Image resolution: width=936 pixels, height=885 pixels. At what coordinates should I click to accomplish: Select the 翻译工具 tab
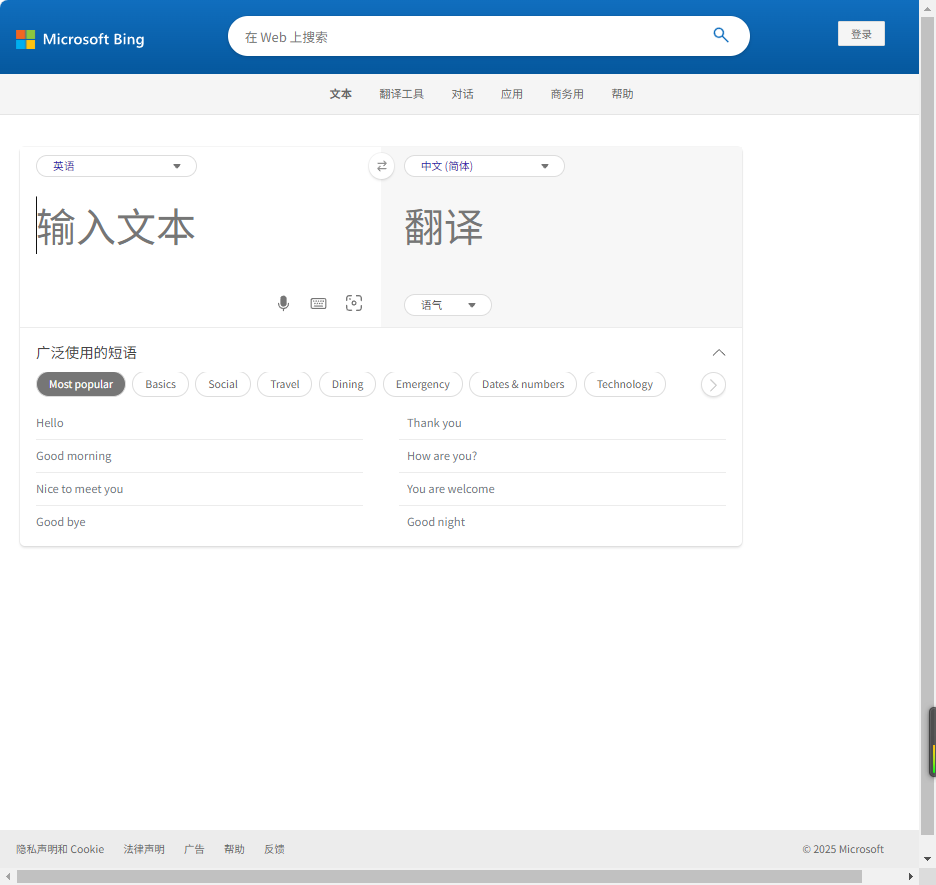401,94
